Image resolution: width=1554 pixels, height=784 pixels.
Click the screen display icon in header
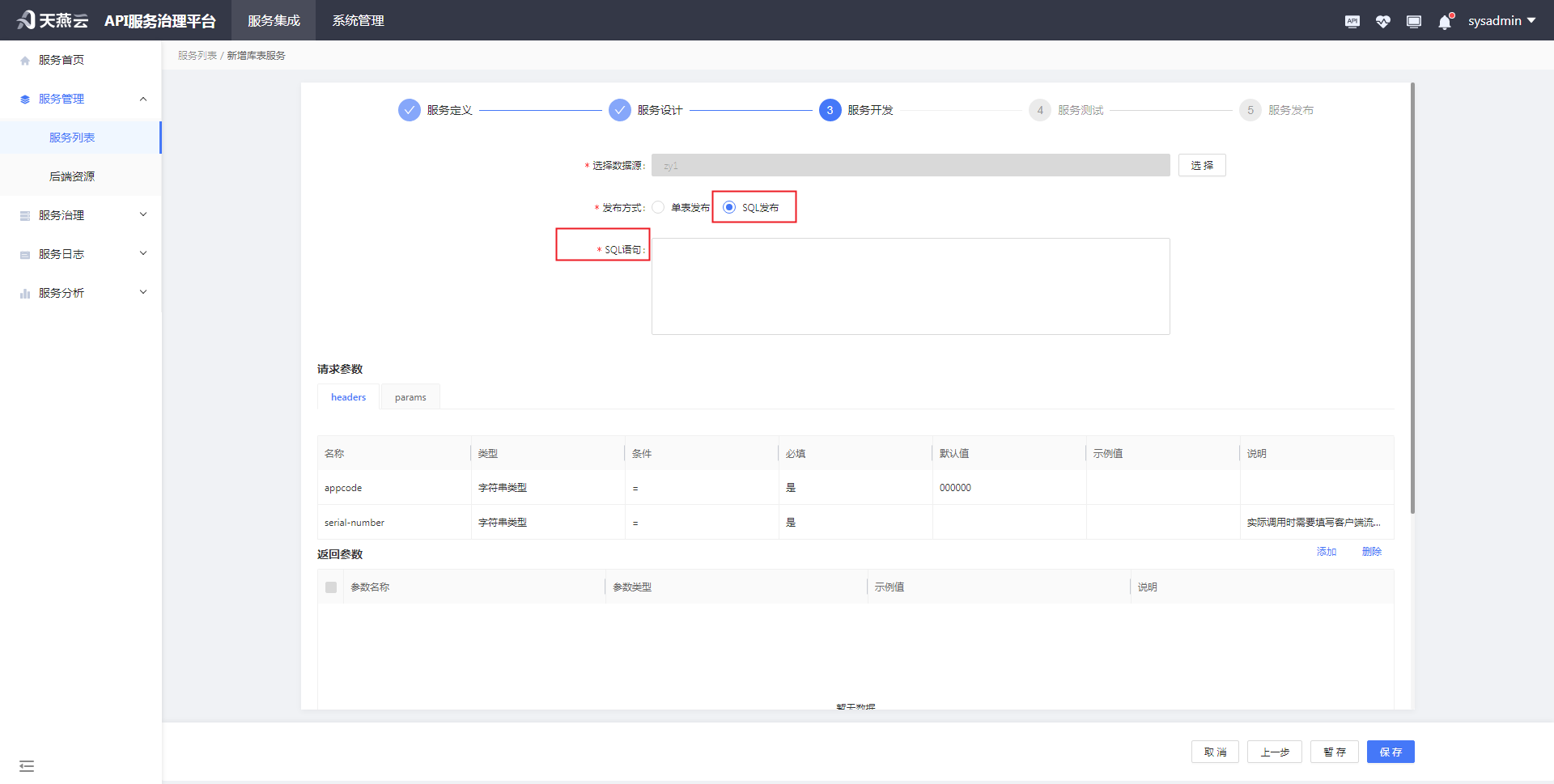tap(1413, 21)
